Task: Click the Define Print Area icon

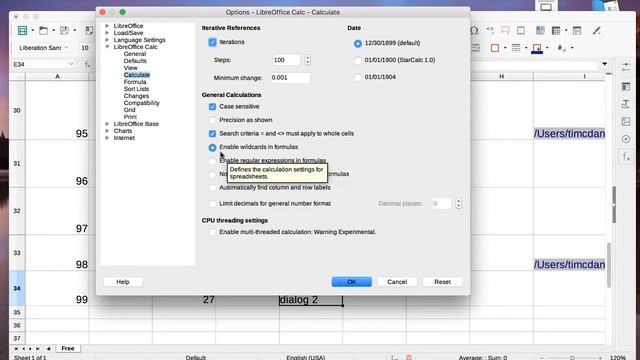Action: coord(540,30)
